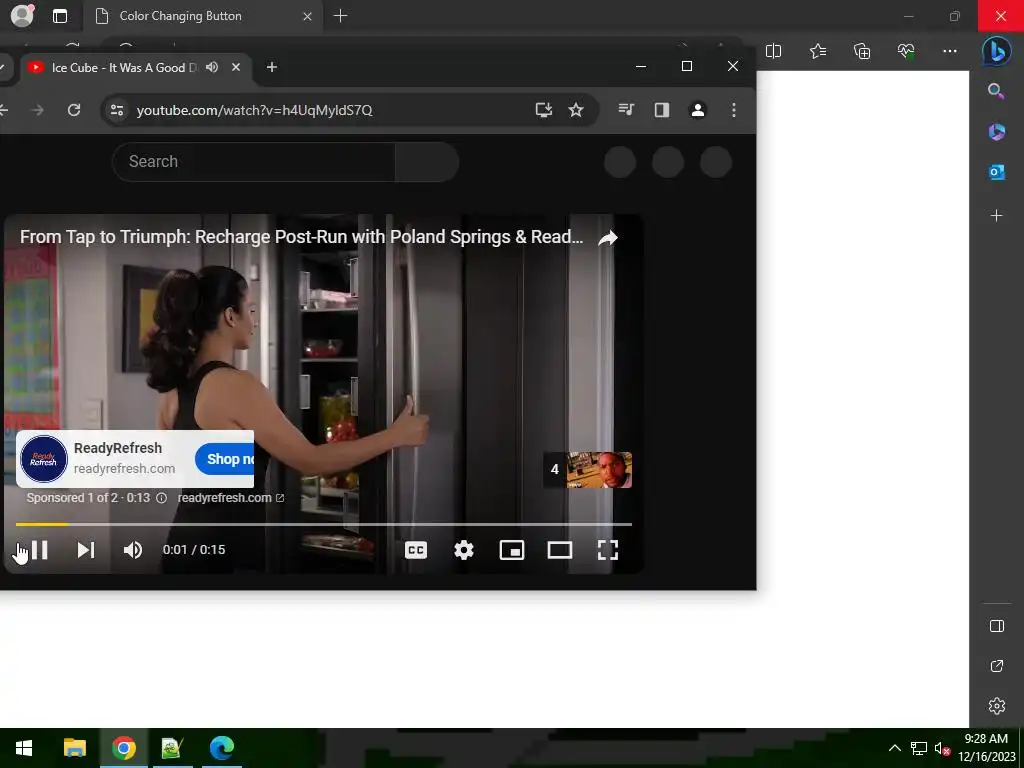Open a new Chrome tab
Image resolution: width=1024 pixels, height=768 pixels.
(x=272, y=67)
